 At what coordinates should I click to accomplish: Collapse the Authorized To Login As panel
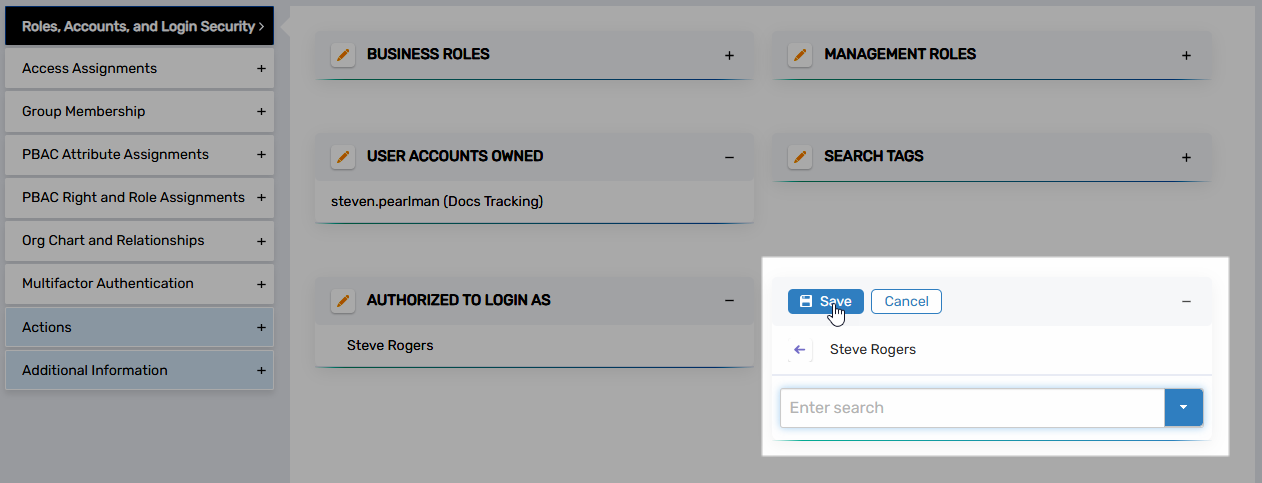(729, 301)
